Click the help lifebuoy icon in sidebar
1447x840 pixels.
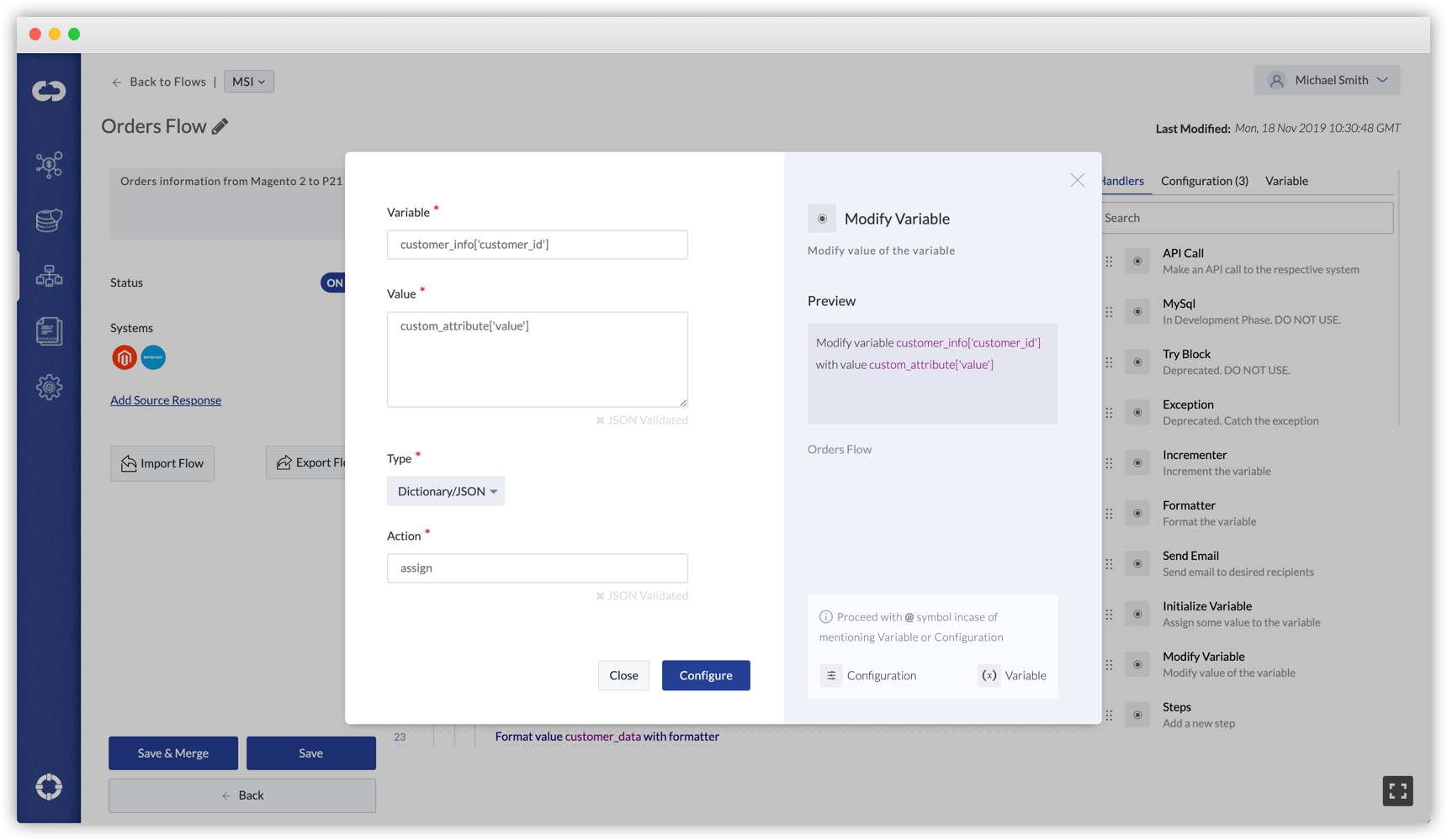[49, 787]
